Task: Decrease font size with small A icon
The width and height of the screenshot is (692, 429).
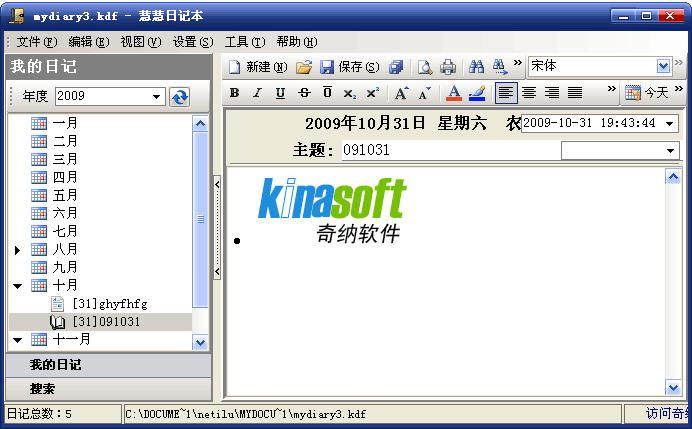Action: (x=425, y=93)
